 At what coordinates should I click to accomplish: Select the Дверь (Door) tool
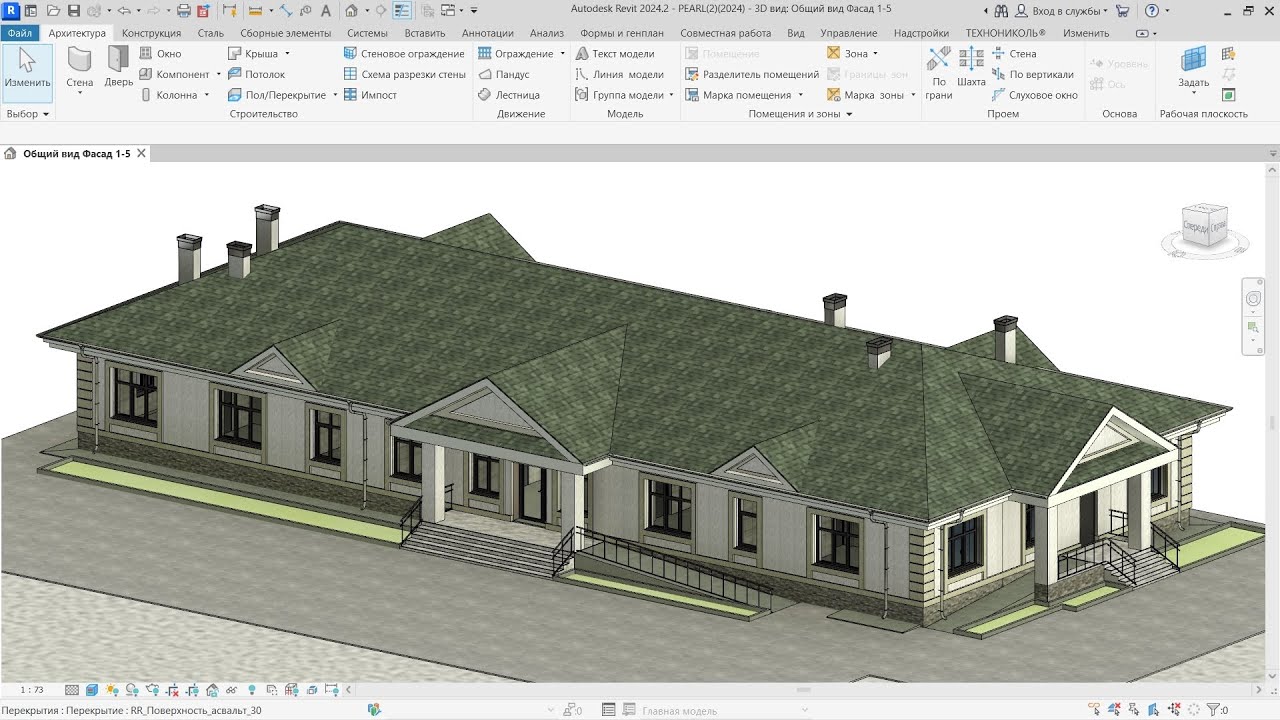(x=118, y=68)
